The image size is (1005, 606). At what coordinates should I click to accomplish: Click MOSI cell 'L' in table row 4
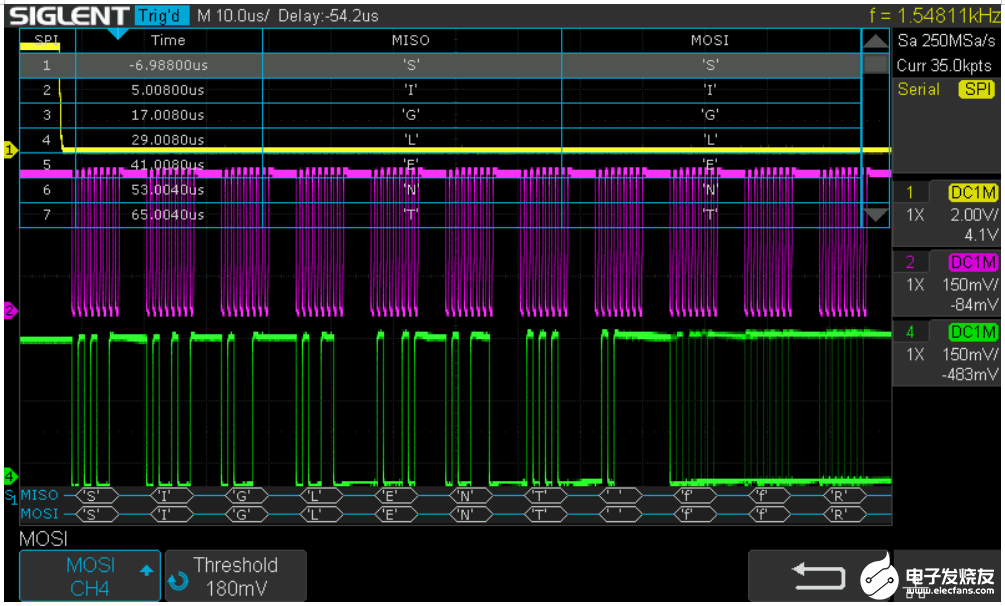[710, 140]
